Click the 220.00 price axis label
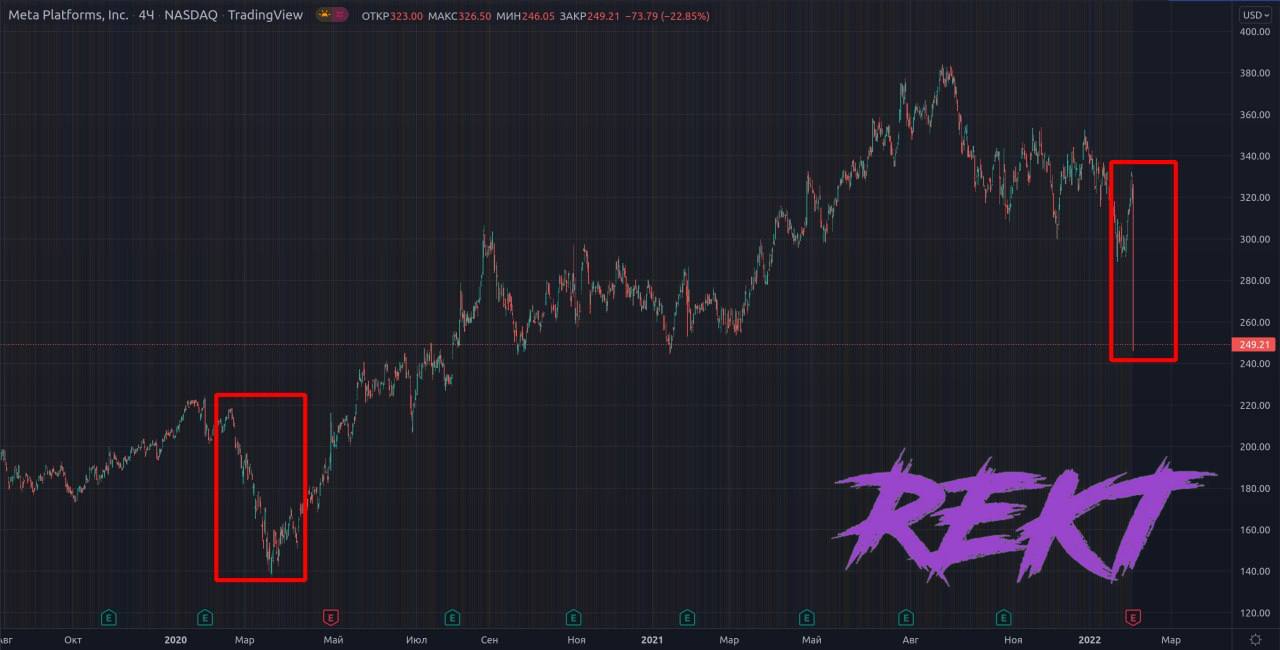1280x650 pixels. (1255, 405)
